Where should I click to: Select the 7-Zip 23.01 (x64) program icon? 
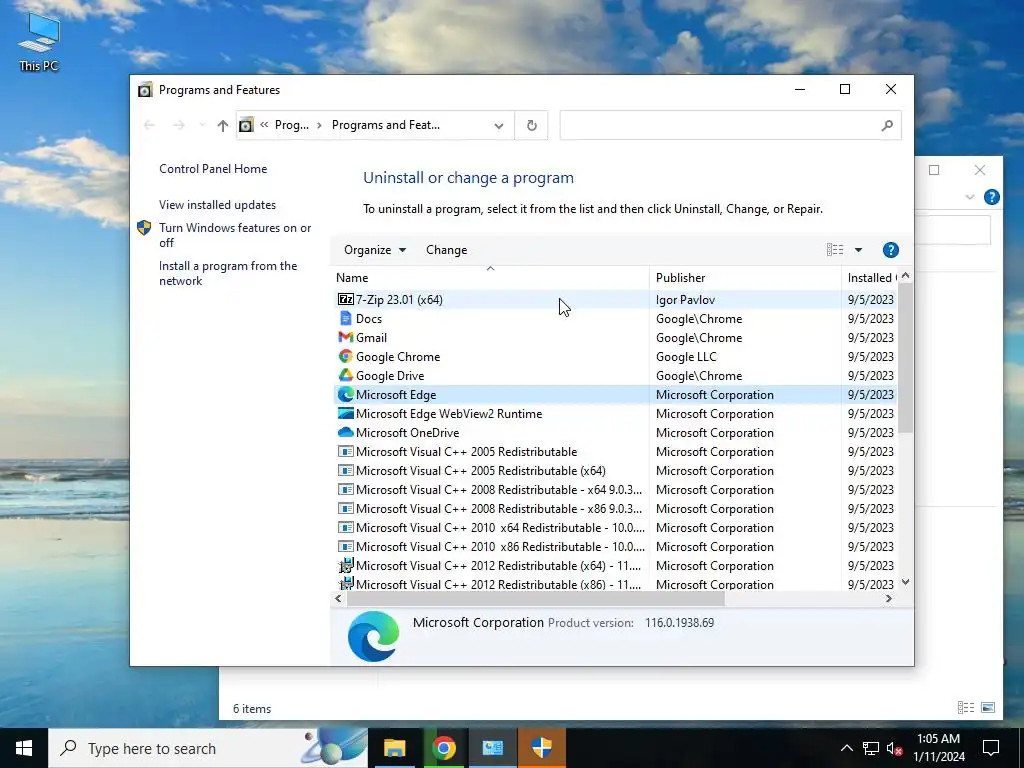tap(345, 300)
